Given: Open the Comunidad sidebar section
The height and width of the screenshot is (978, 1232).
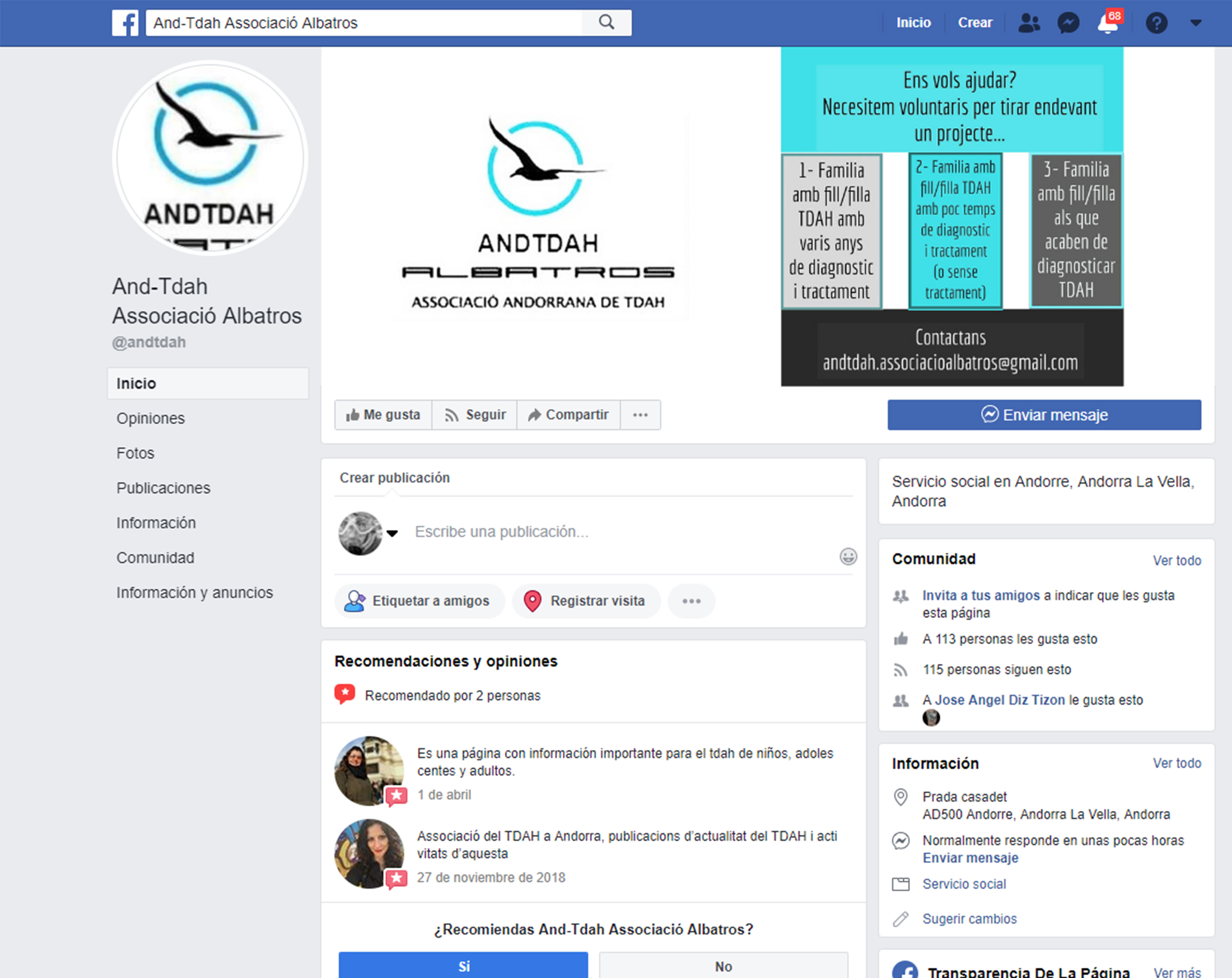Looking at the screenshot, I should [x=156, y=558].
